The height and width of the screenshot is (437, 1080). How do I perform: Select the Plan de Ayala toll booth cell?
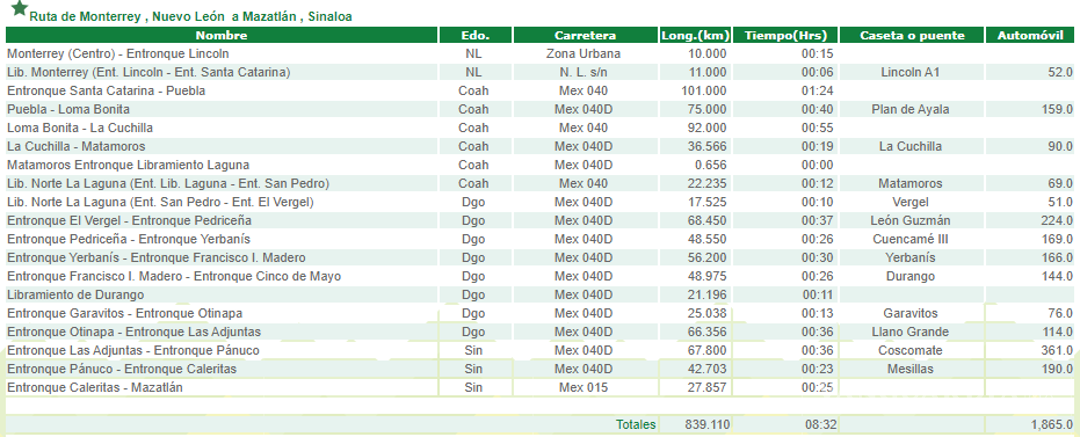911,109
